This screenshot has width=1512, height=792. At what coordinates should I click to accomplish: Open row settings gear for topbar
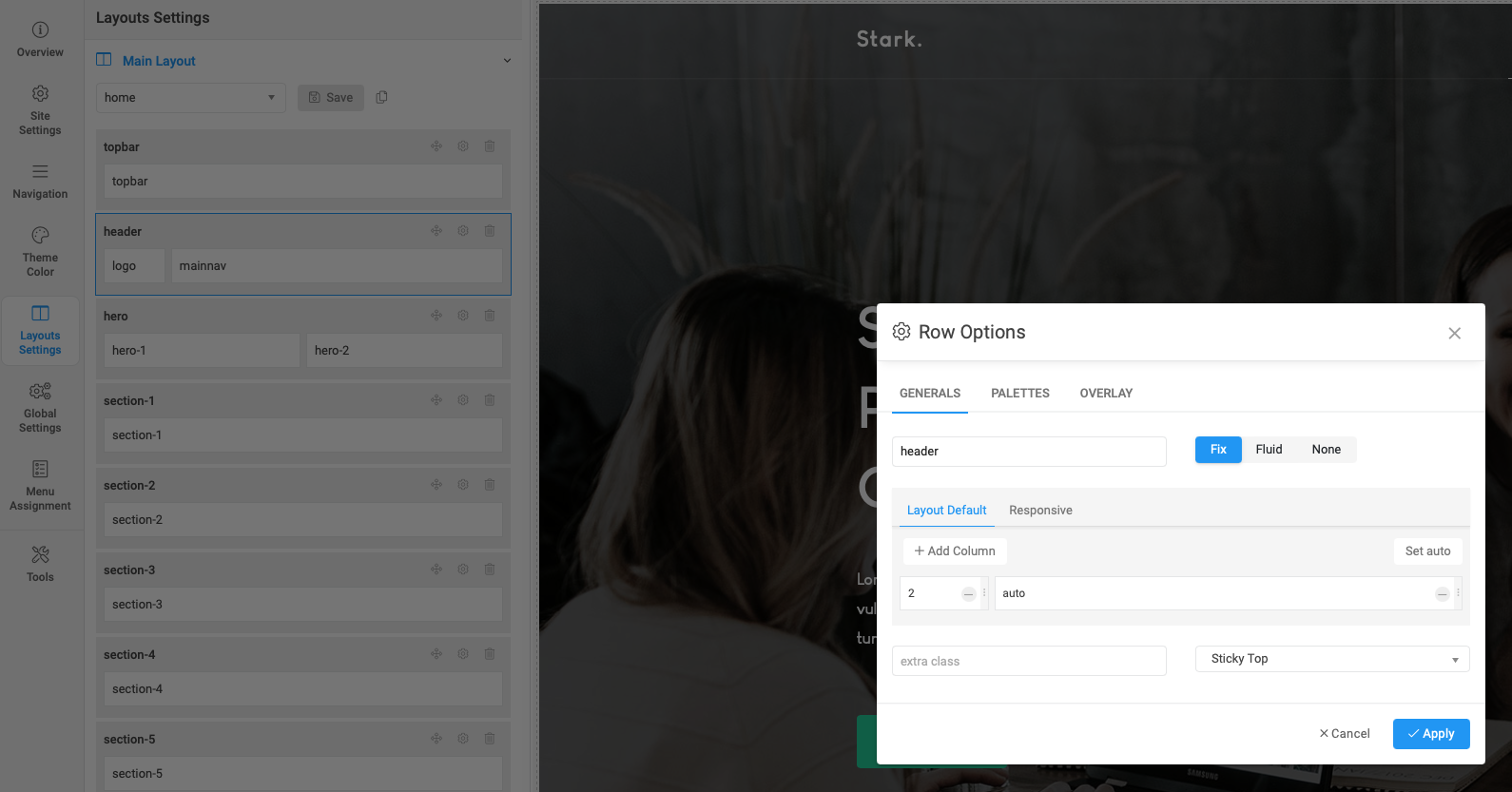(463, 146)
